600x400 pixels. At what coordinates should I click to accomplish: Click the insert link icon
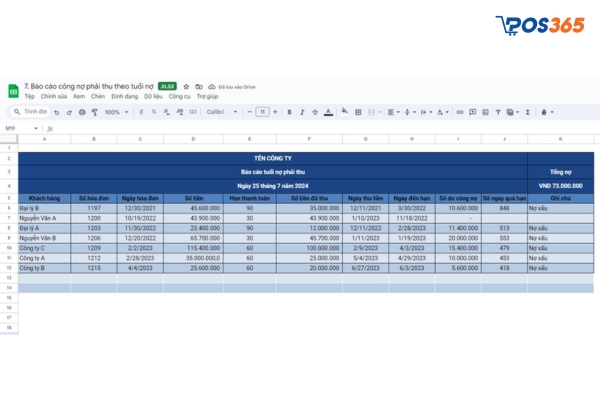(460, 112)
